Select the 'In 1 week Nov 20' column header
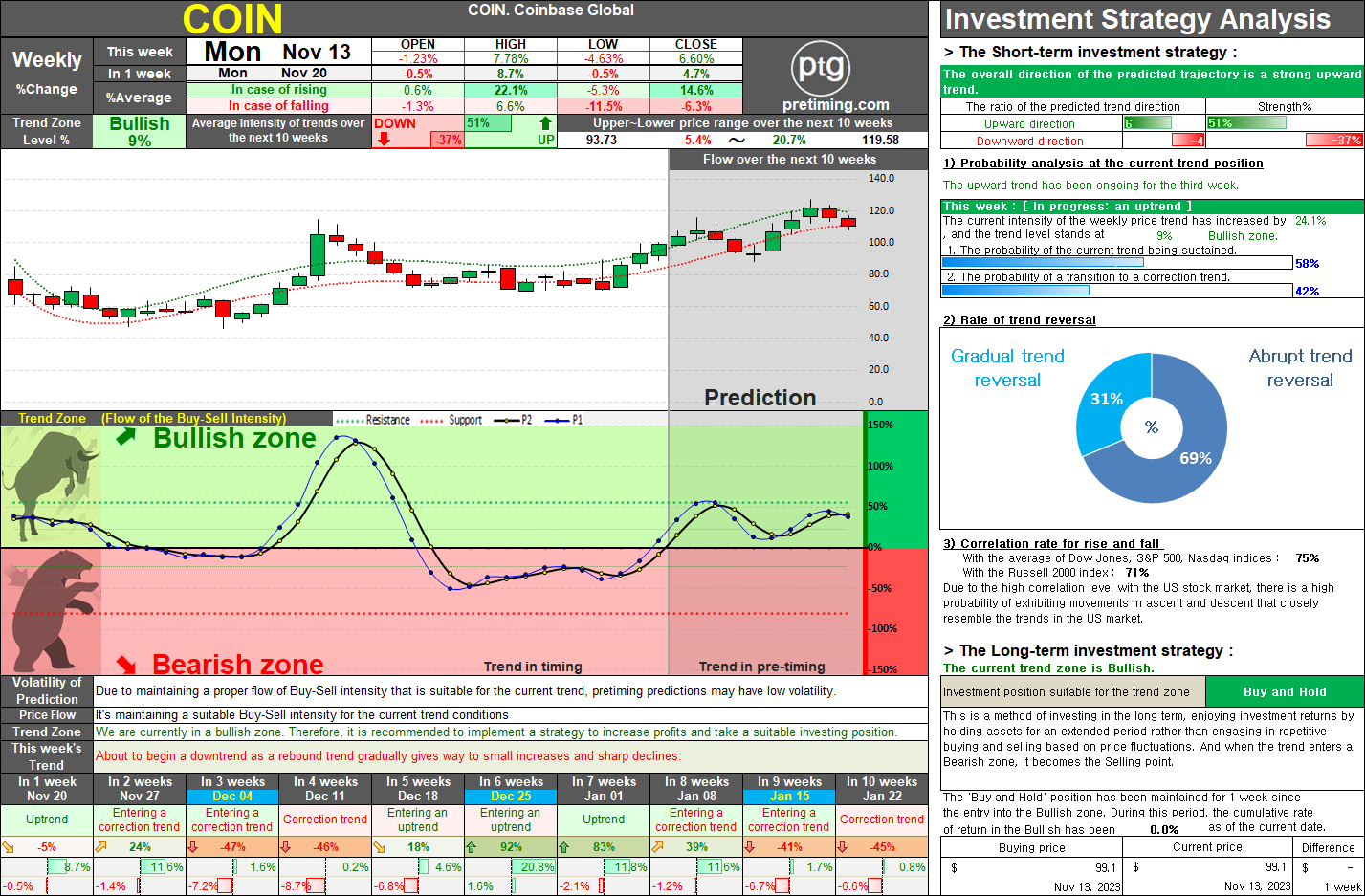 point(47,789)
